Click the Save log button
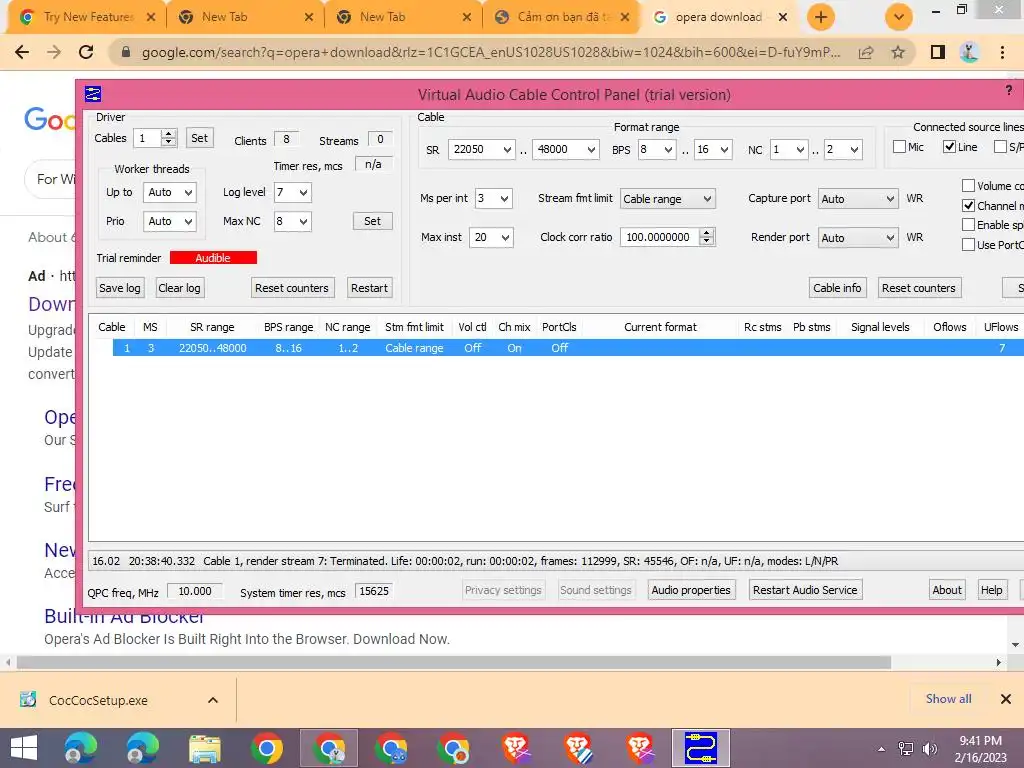This screenshot has width=1024, height=768. tap(120, 288)
